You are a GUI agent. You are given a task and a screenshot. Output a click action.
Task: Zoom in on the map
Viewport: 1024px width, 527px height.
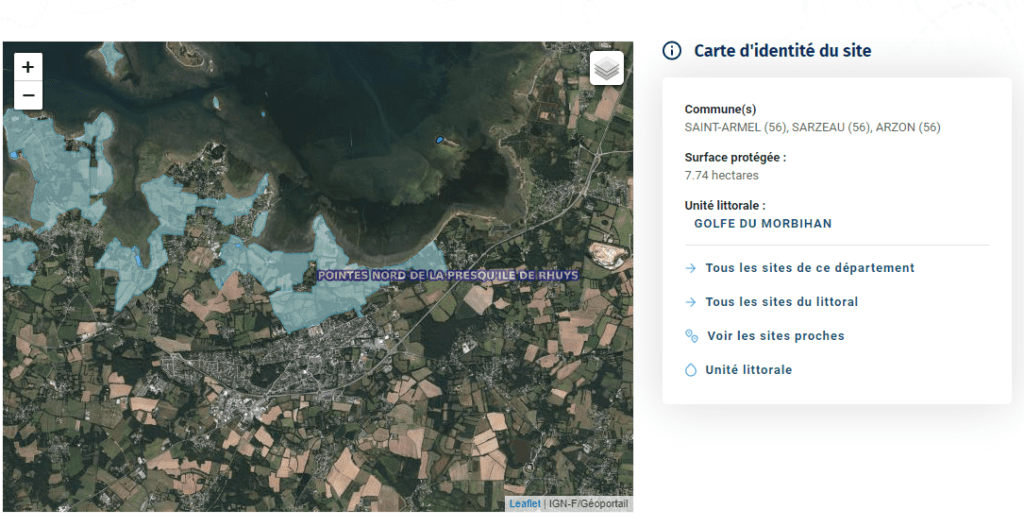tap(28, 67)
